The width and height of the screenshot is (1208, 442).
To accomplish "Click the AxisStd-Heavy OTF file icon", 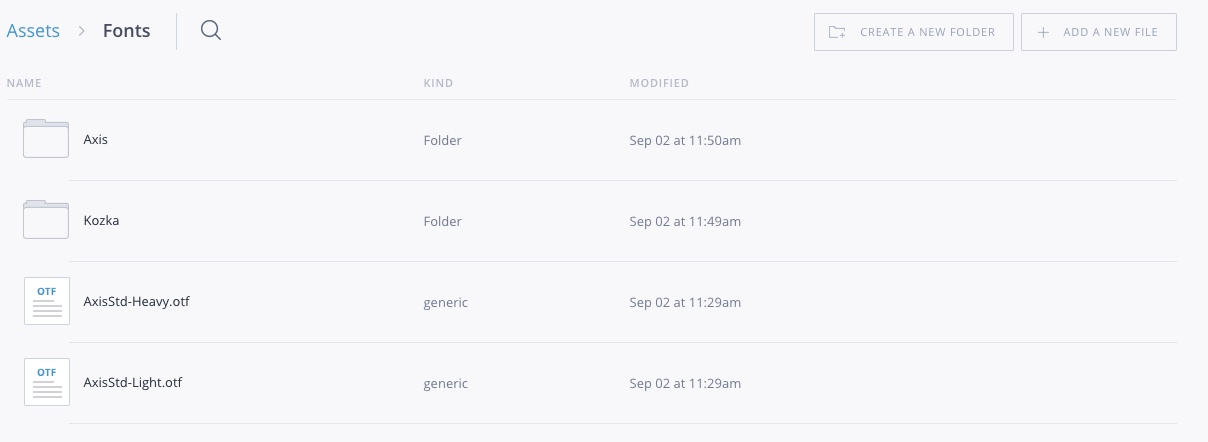I will click(47, 301).
